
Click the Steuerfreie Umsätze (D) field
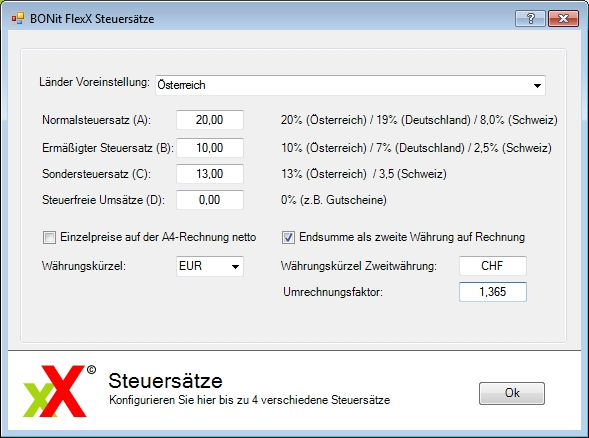(210, 199)
